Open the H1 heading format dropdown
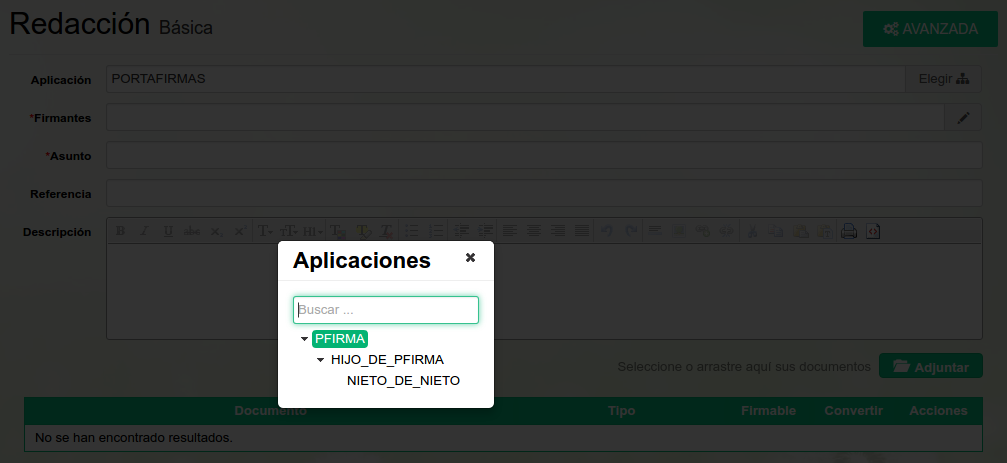 pos(313,231)
